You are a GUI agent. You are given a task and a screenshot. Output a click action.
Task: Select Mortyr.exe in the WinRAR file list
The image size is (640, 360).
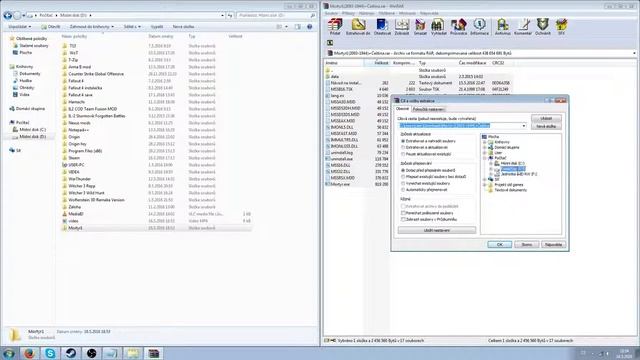340,184
